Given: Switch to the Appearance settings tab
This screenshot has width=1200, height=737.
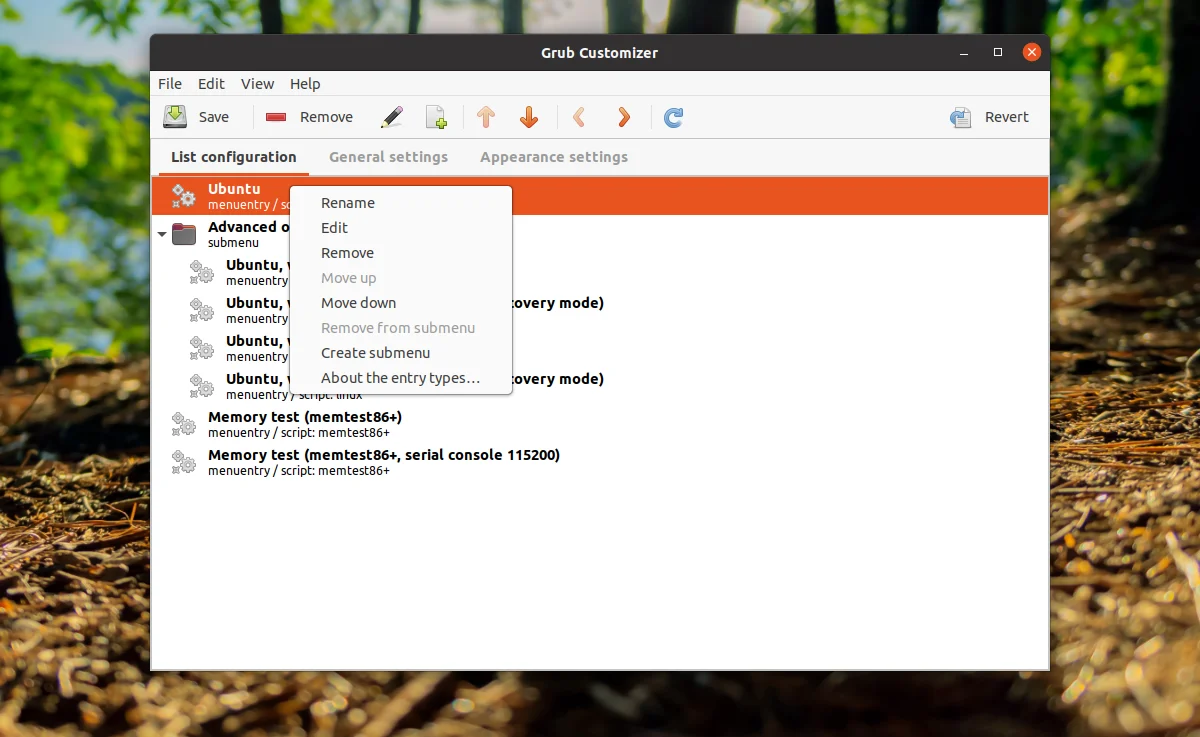Looking at the screenshot, I should [x=554, y=157].
